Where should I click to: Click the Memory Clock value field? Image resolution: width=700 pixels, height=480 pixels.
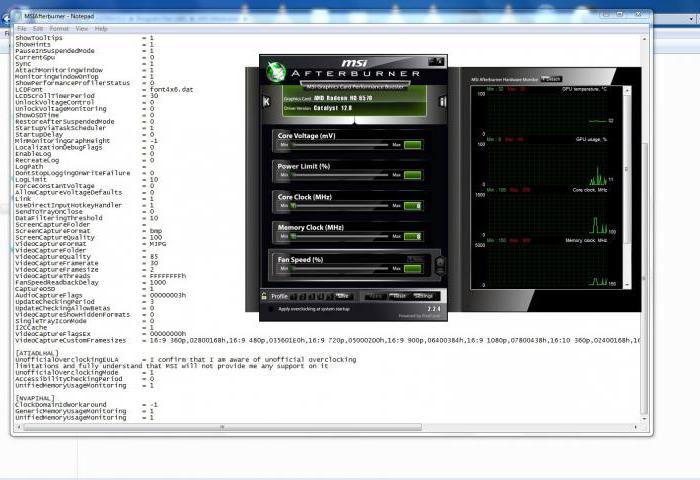point(413,238)
